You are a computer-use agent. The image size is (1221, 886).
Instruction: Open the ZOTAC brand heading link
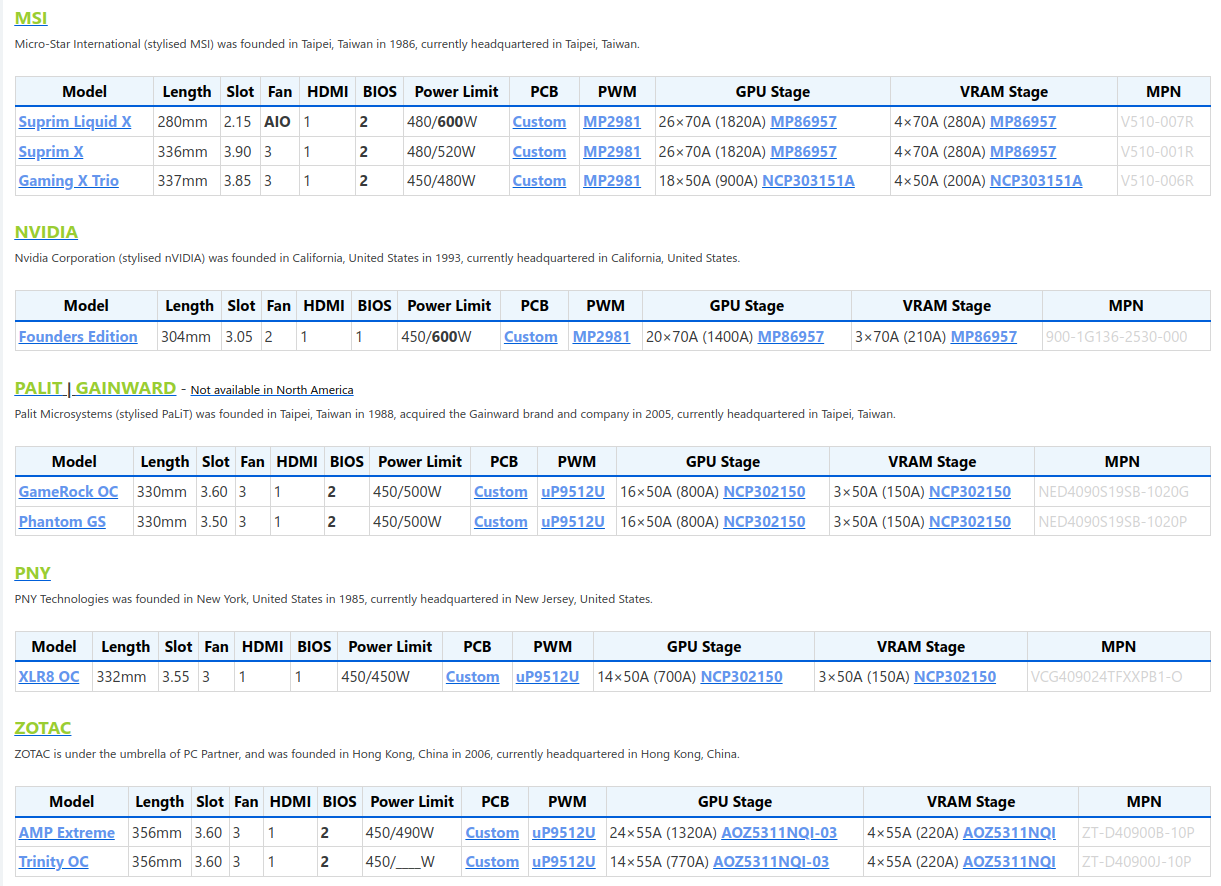pos(43,728)
